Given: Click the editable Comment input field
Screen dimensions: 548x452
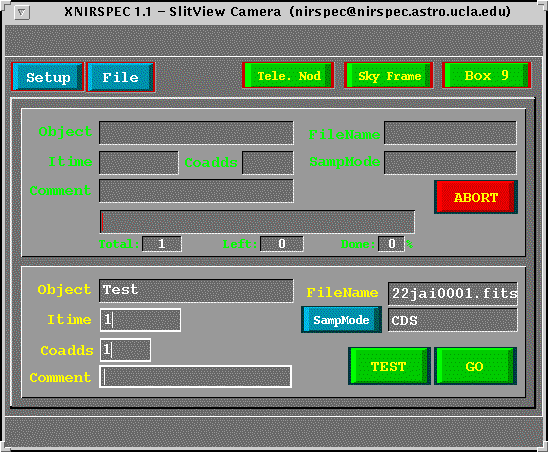Looking at the screenshot, I should point(195,377).
